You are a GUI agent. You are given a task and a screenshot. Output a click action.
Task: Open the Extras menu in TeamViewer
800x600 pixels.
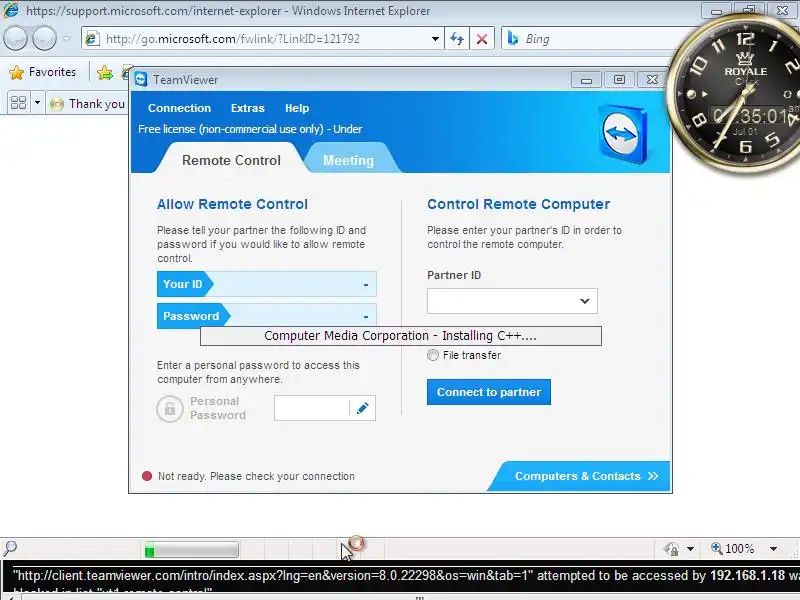click(x=247, y=108)
